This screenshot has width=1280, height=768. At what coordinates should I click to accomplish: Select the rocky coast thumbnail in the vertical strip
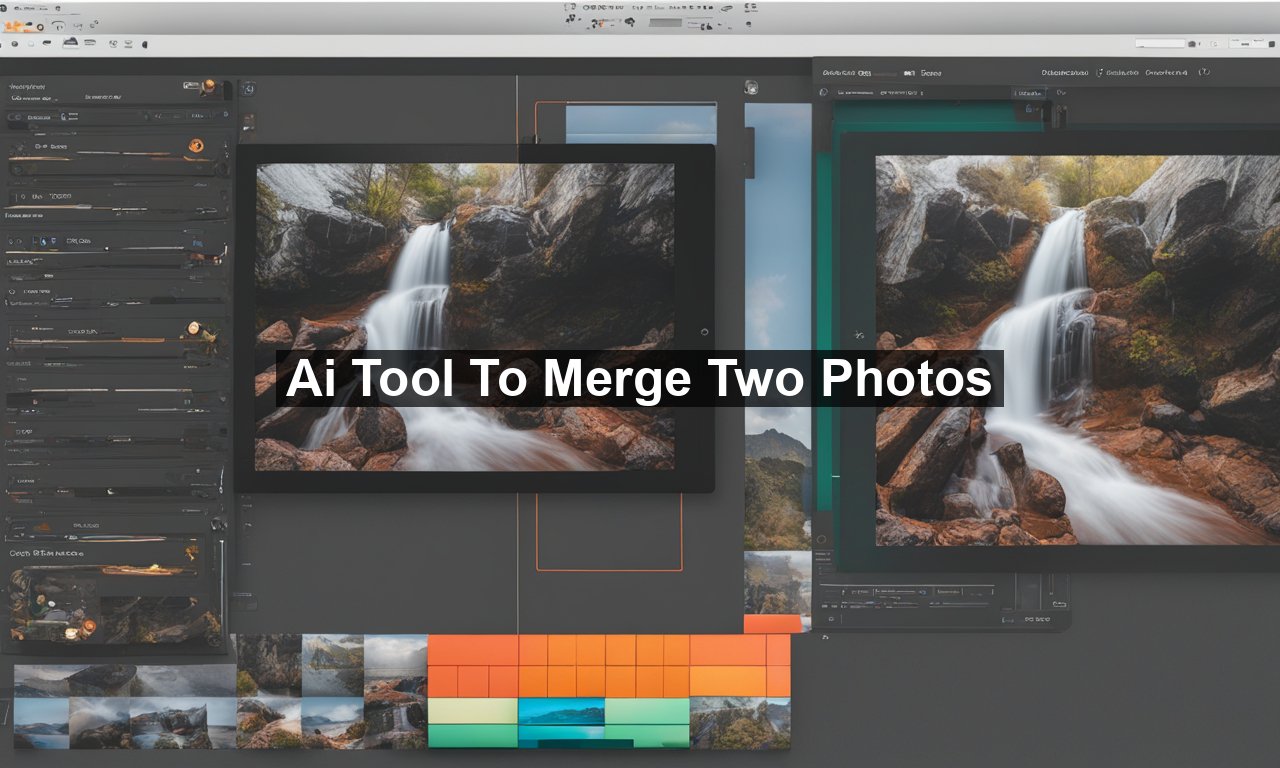tap(777, 583)
